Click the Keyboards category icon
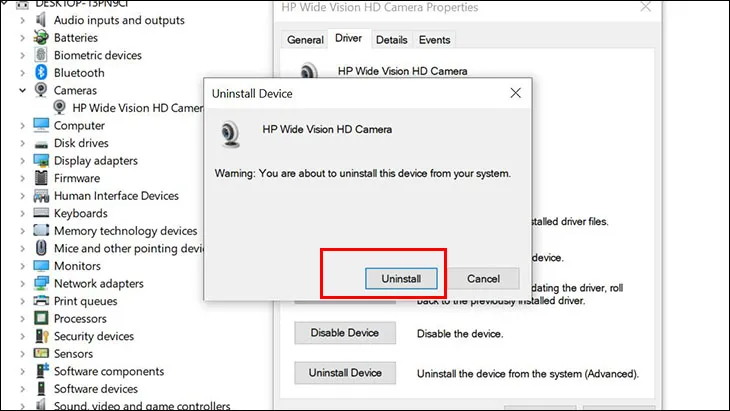The image size is (730, 411). pyautogui.click(x=41, y=213)
